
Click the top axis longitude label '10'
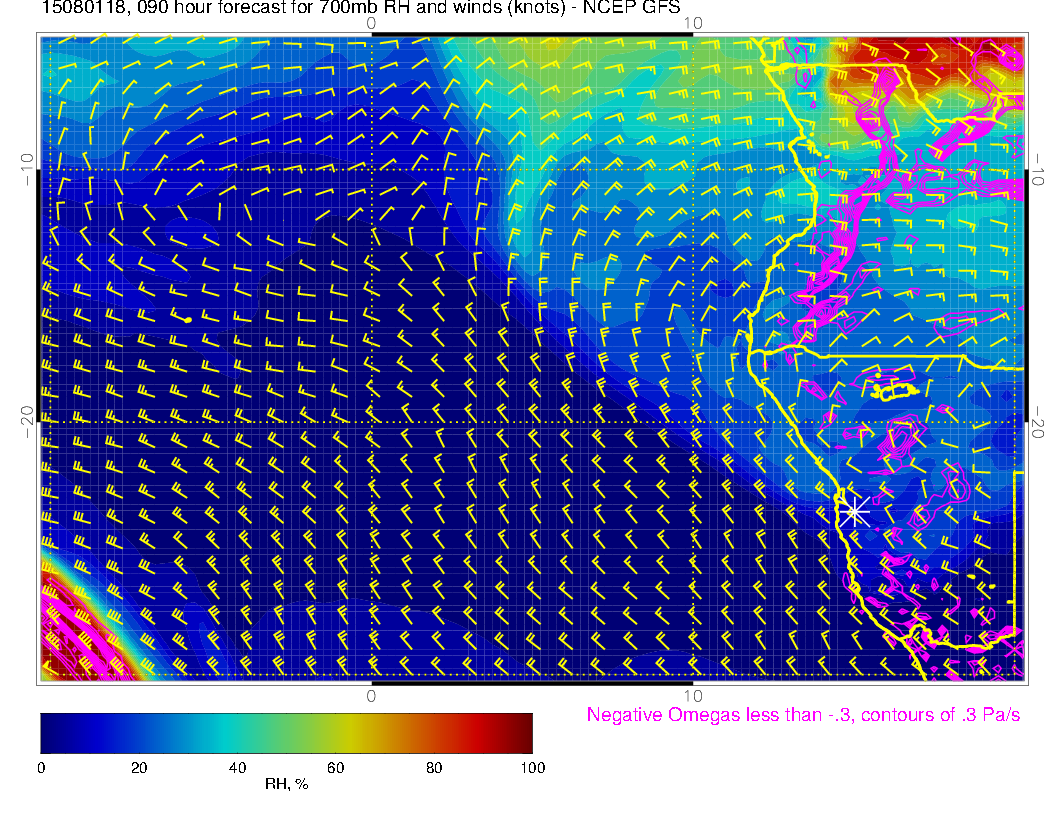693,24
